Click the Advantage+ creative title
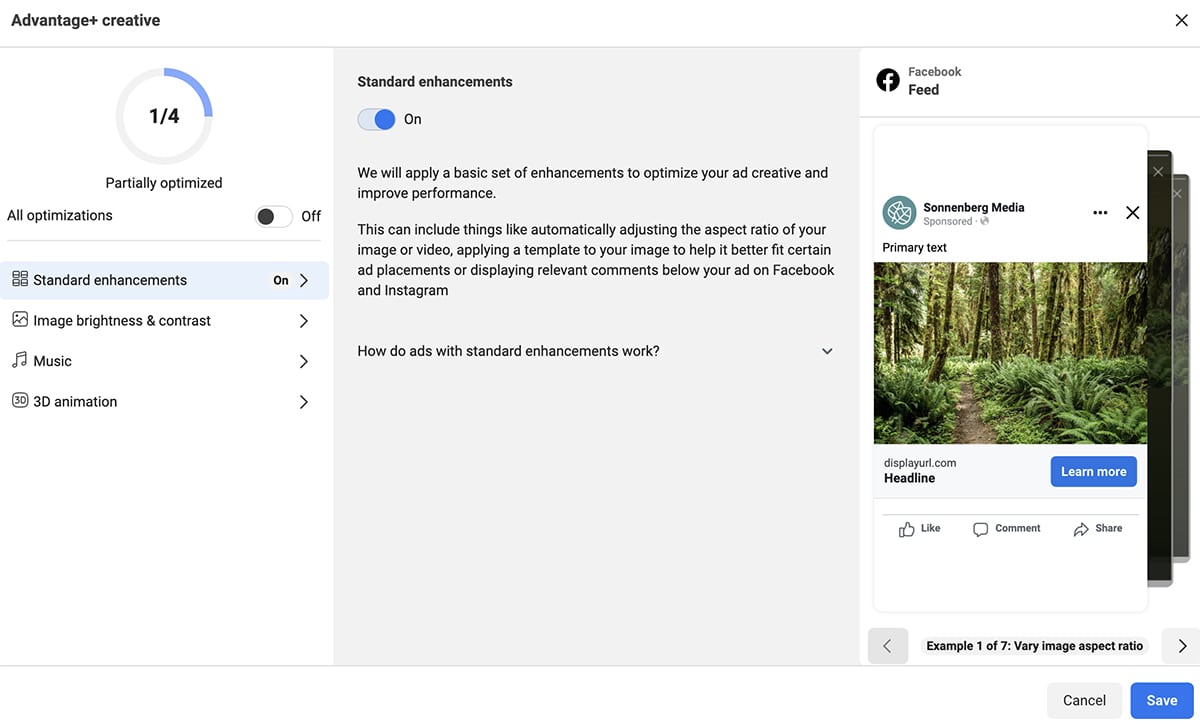This screenshot has width=1200, height=725. pyautogui.click(x=85, y=20)
